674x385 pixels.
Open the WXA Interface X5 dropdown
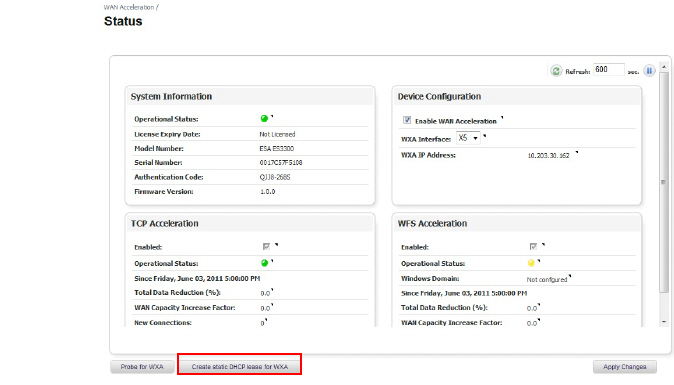(468, 138)
